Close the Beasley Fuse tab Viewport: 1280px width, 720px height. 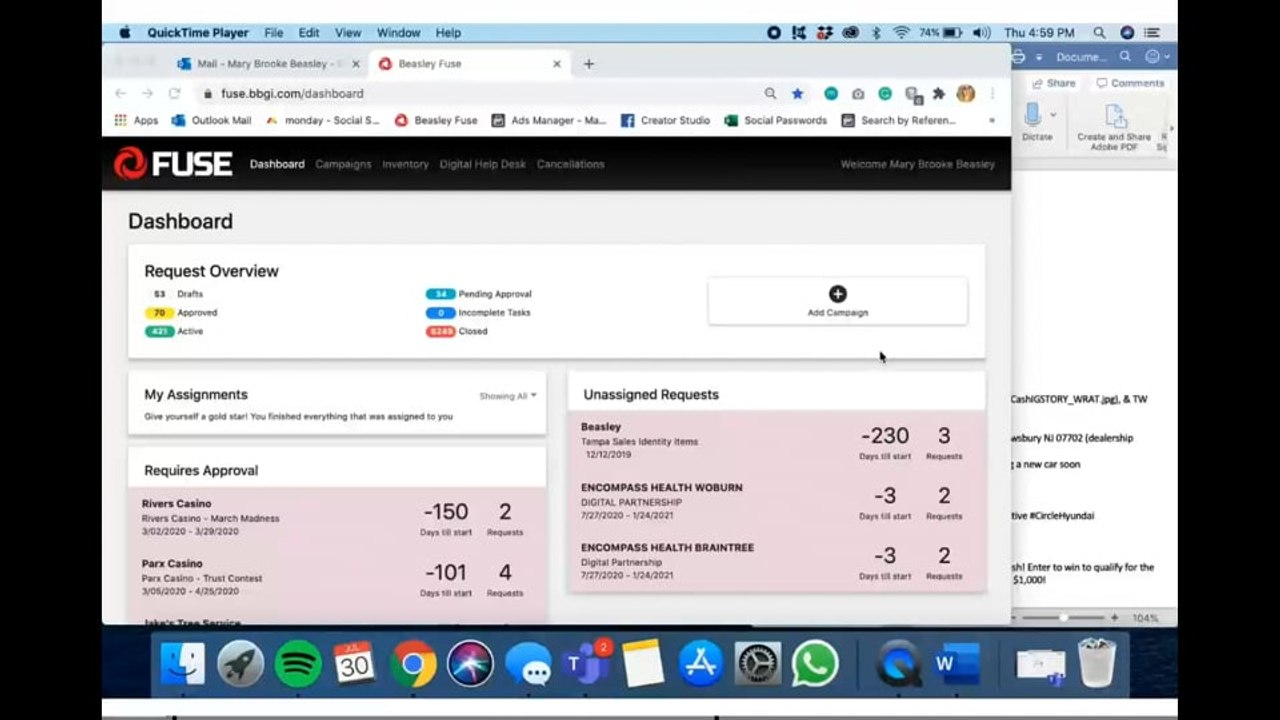[557, 64]
